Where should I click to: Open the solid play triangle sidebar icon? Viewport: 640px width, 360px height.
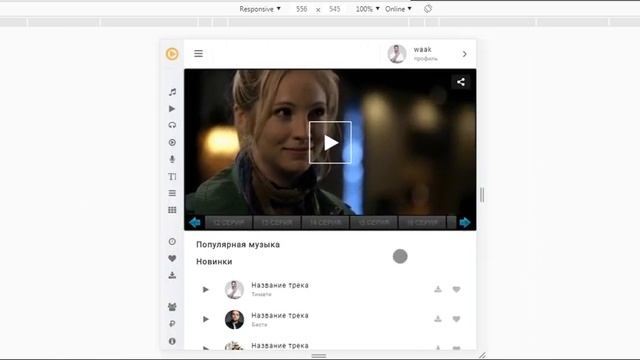pos(172,109)
